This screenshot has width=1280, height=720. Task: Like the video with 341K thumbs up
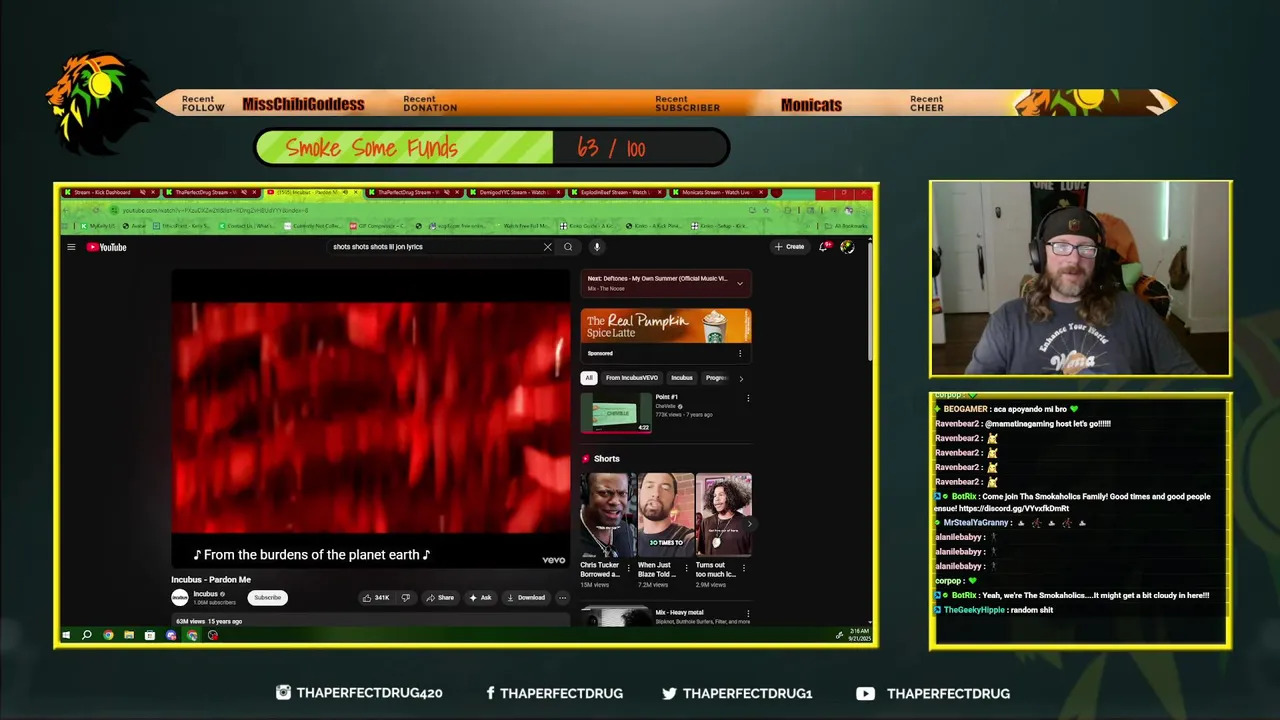click(376, 598)
